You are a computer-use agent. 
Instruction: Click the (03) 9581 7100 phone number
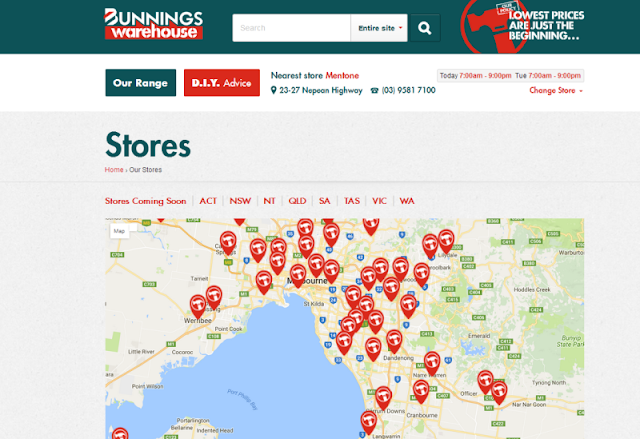click(409, 91)
